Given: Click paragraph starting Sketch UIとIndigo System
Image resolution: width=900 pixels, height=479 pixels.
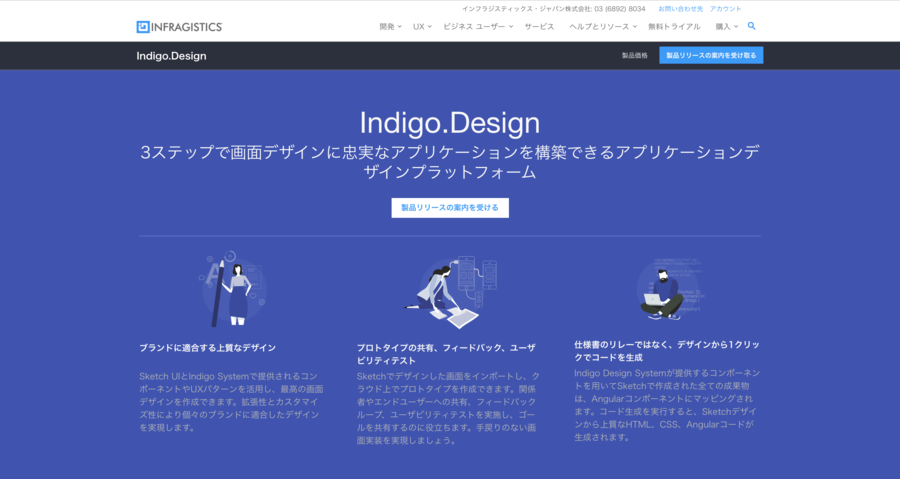Looking at the screenshot, I should (x=231, y=402).
